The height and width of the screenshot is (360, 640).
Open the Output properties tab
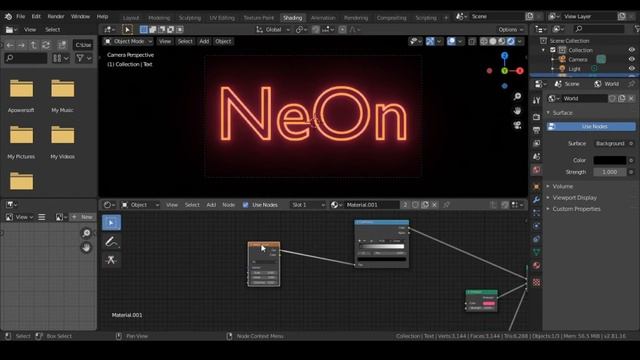point(536,130)
